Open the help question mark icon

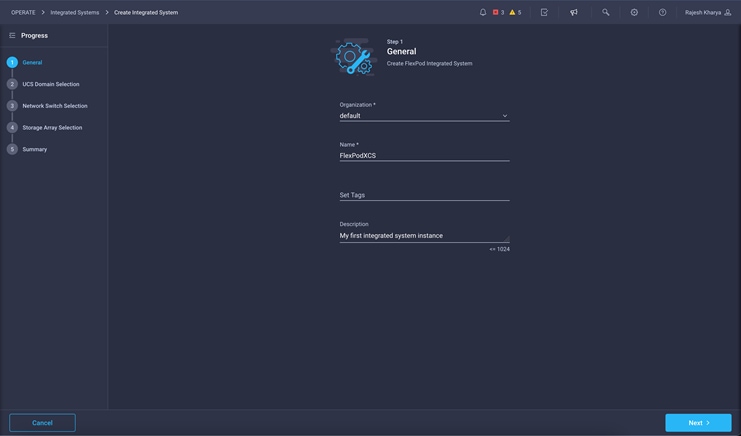point(663,12)
